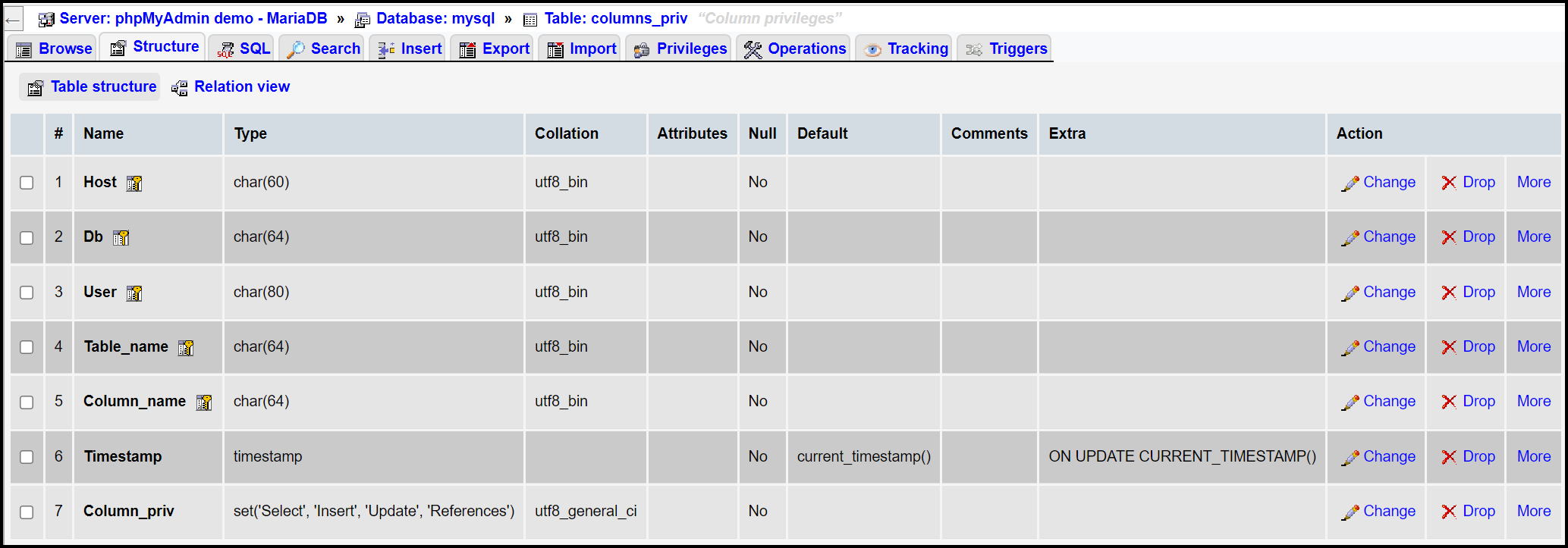1568x548 pixels.
Task: Check the checkbox for the Host row
Action: (x=27, y=183)
